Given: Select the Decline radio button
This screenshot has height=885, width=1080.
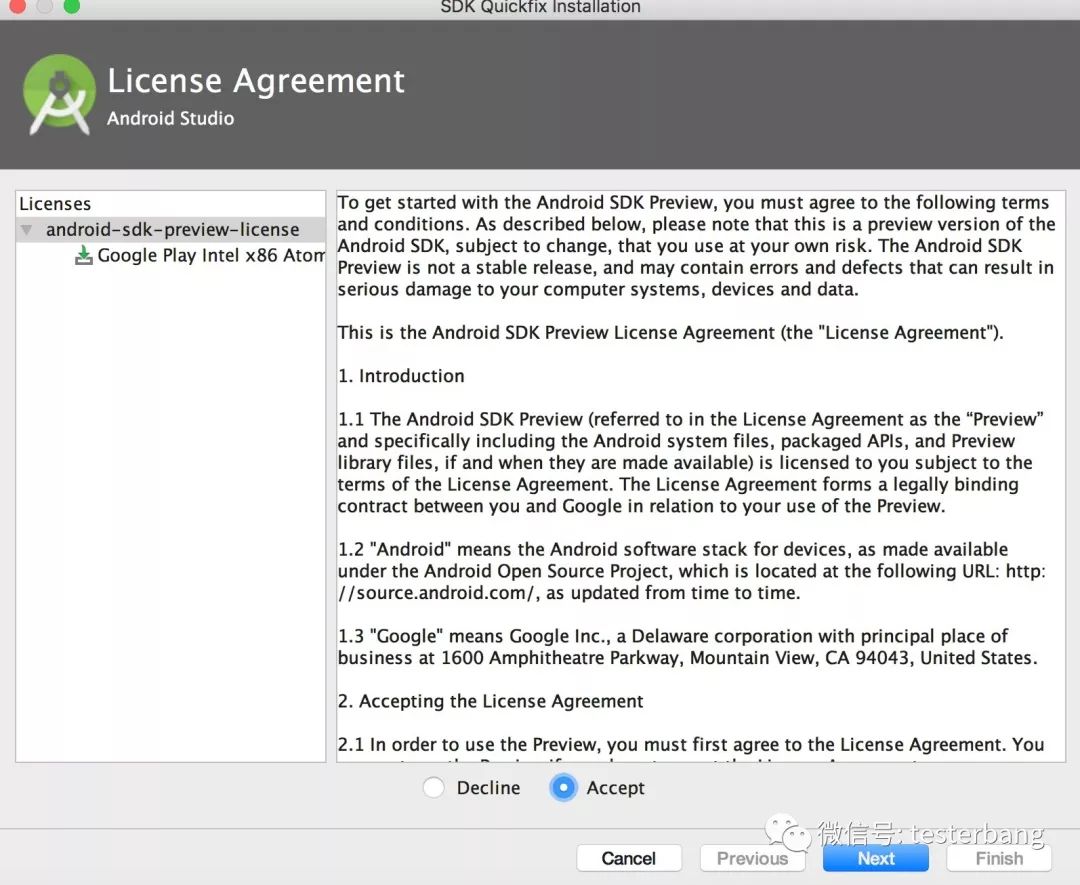Looking at the screenshot, I should 433,787.
